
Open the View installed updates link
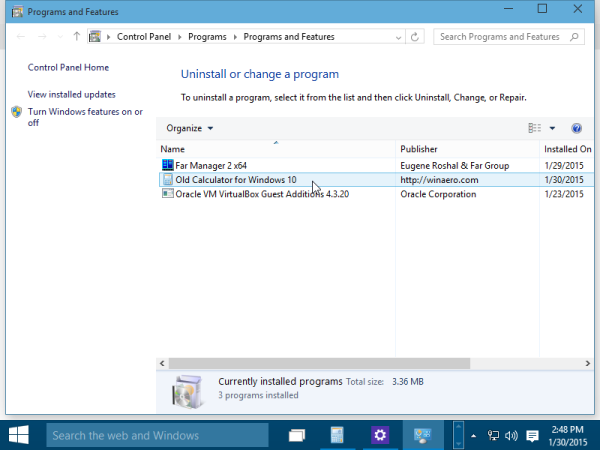[72, 95]
